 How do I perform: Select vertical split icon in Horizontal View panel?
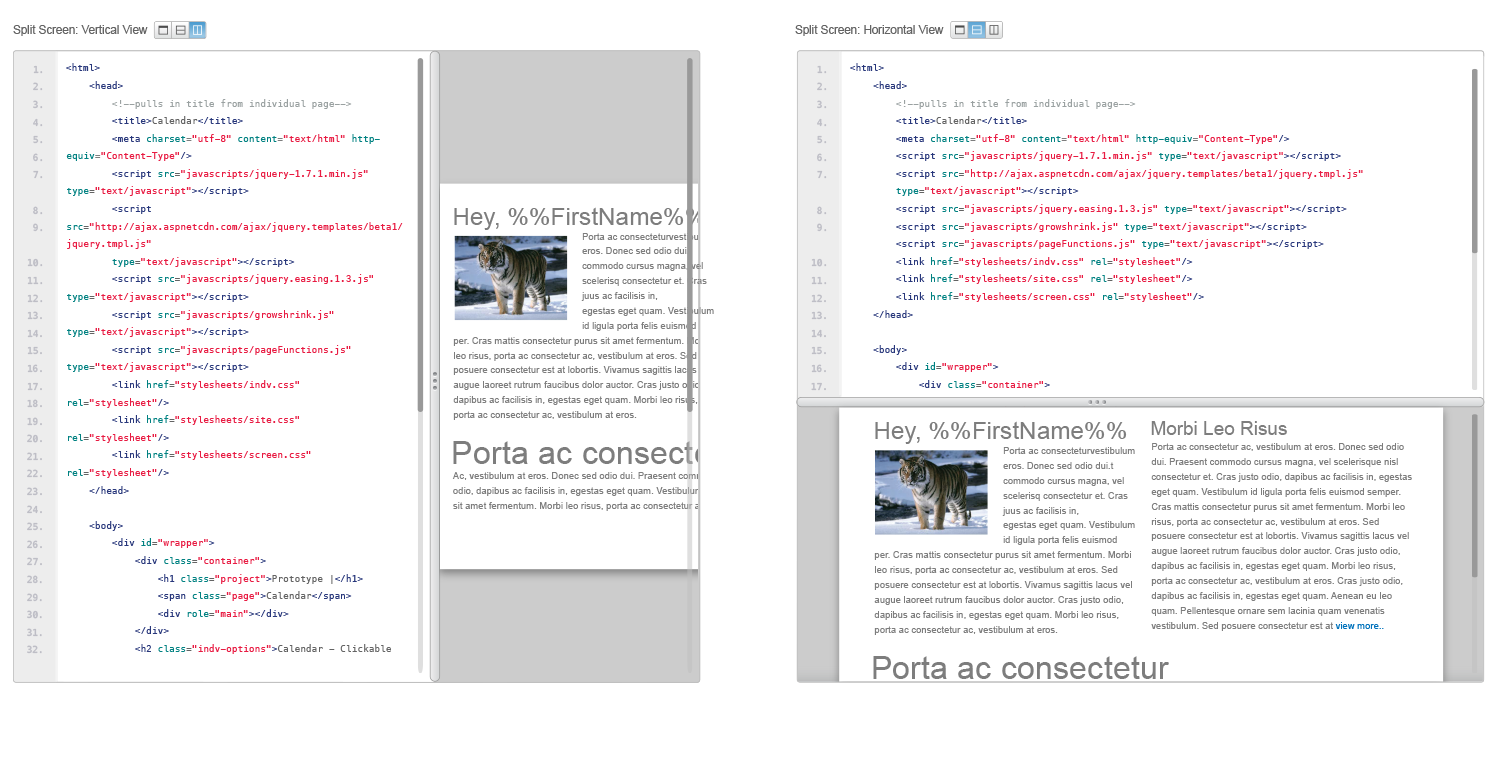coord(994,30)
